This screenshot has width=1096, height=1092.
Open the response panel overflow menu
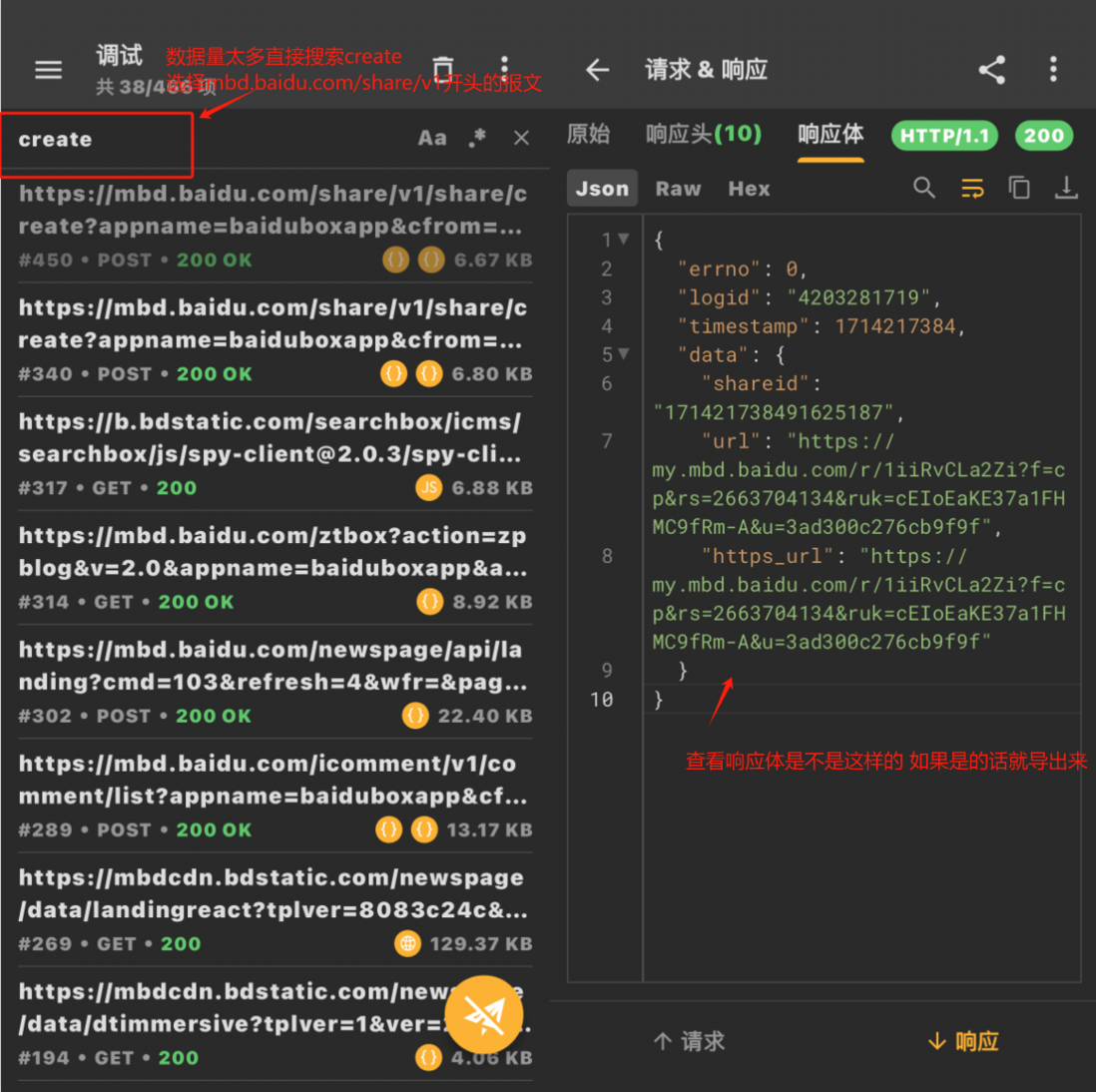click(x=1053, y=69)
